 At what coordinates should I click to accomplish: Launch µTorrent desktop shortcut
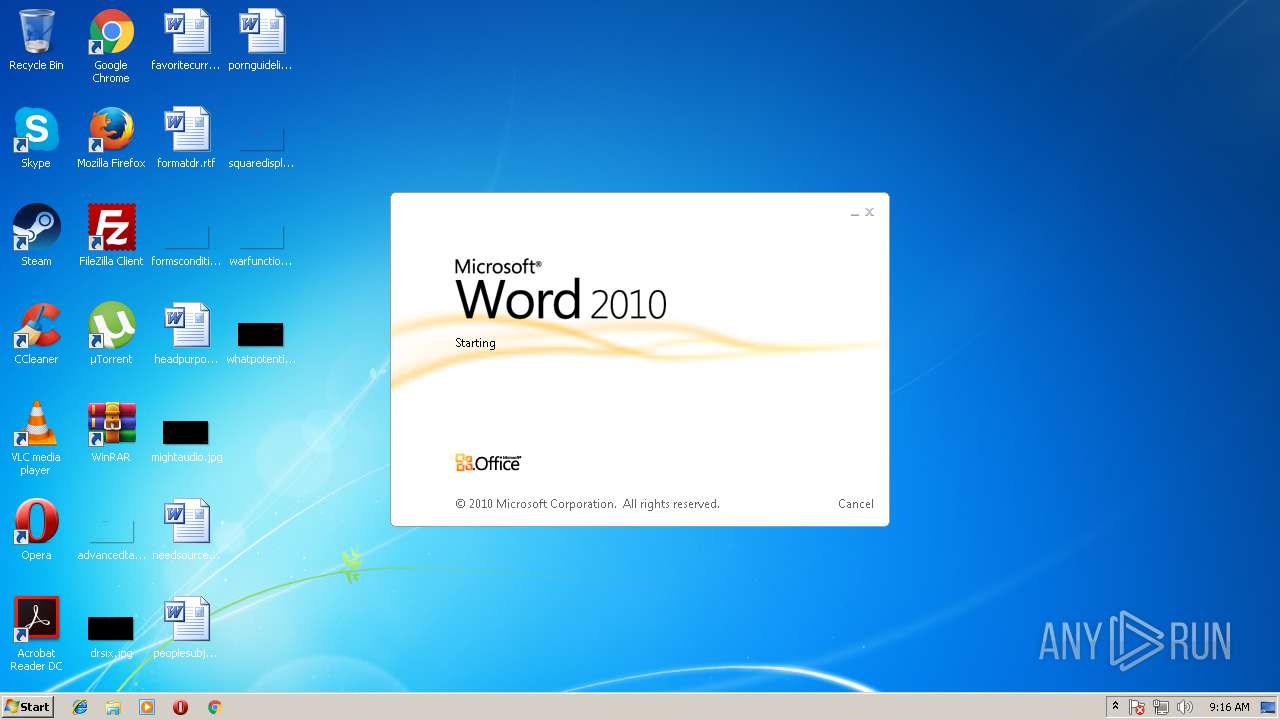[x=111, y=335]
